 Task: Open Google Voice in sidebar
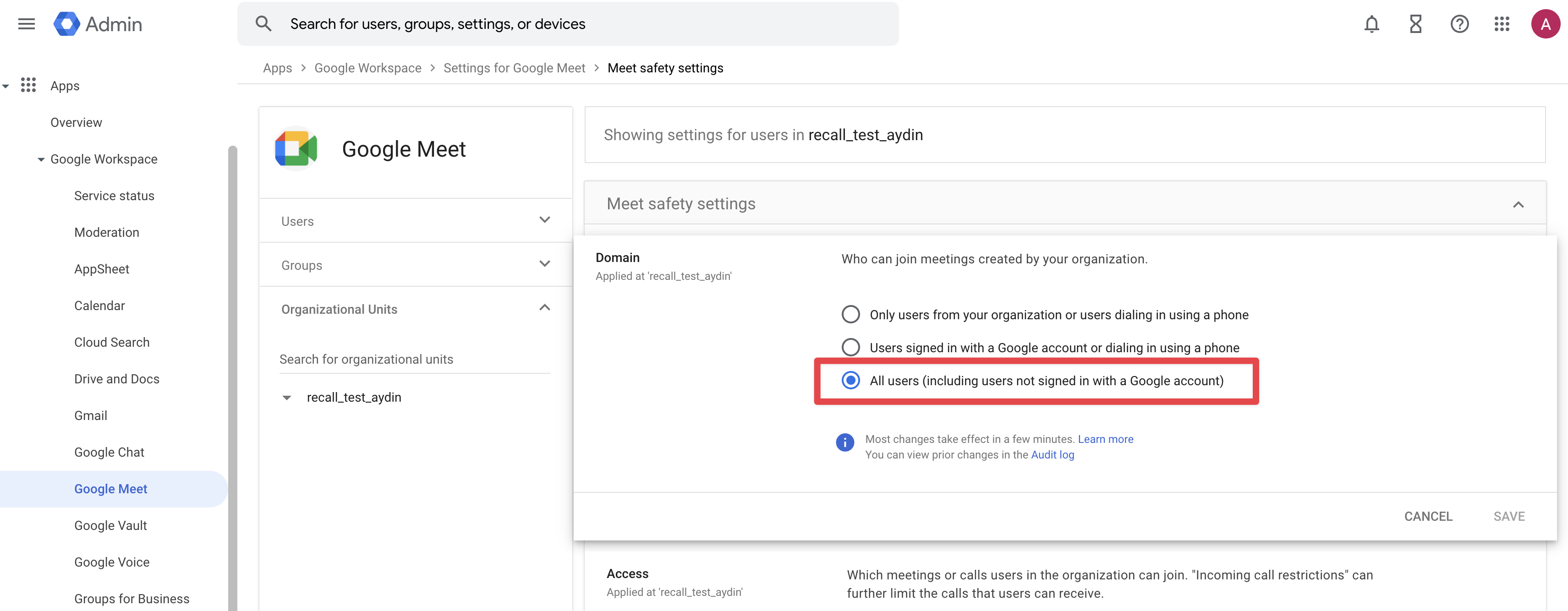(111, 562)
